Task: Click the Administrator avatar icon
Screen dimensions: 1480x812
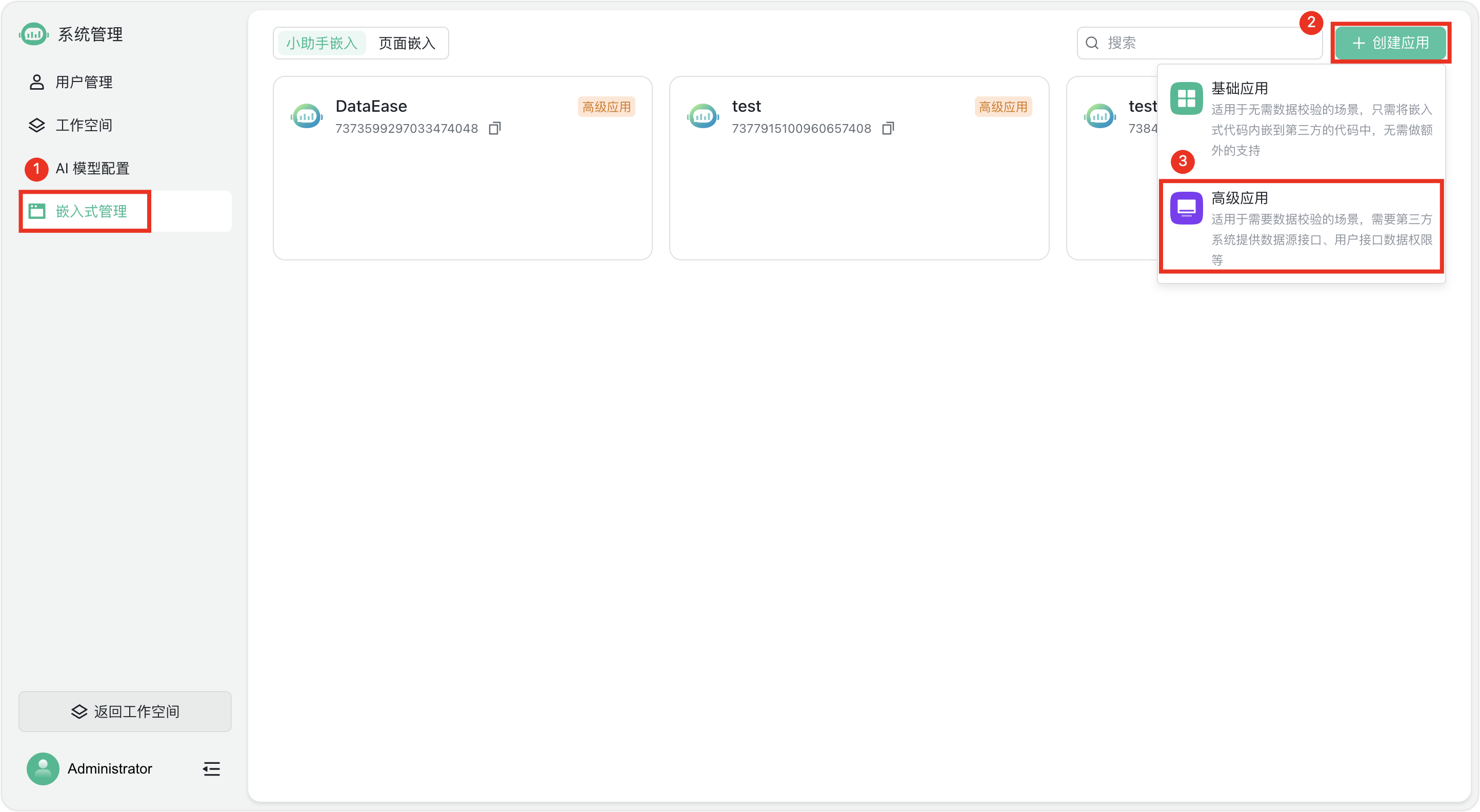Action: [43, 769]
